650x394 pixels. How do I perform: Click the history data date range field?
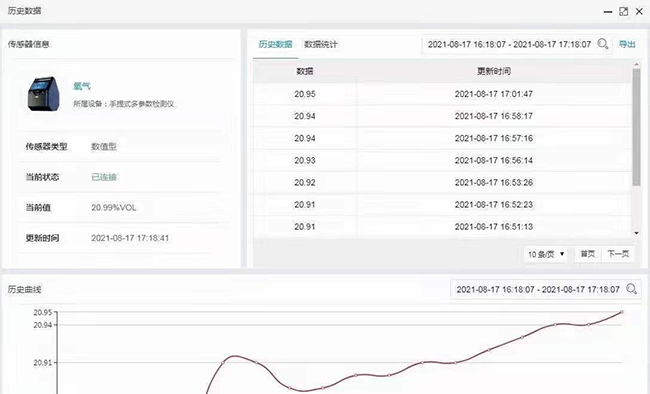[509, 44]
